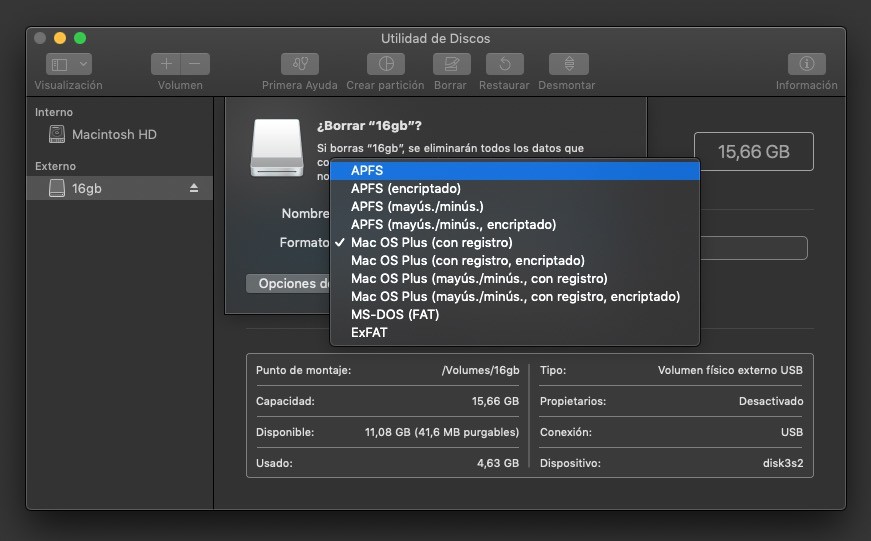The width and height of the screenshot is (871, 541).
Task: Choose MS-DOS (FAT) format
Action: point(394,314)
